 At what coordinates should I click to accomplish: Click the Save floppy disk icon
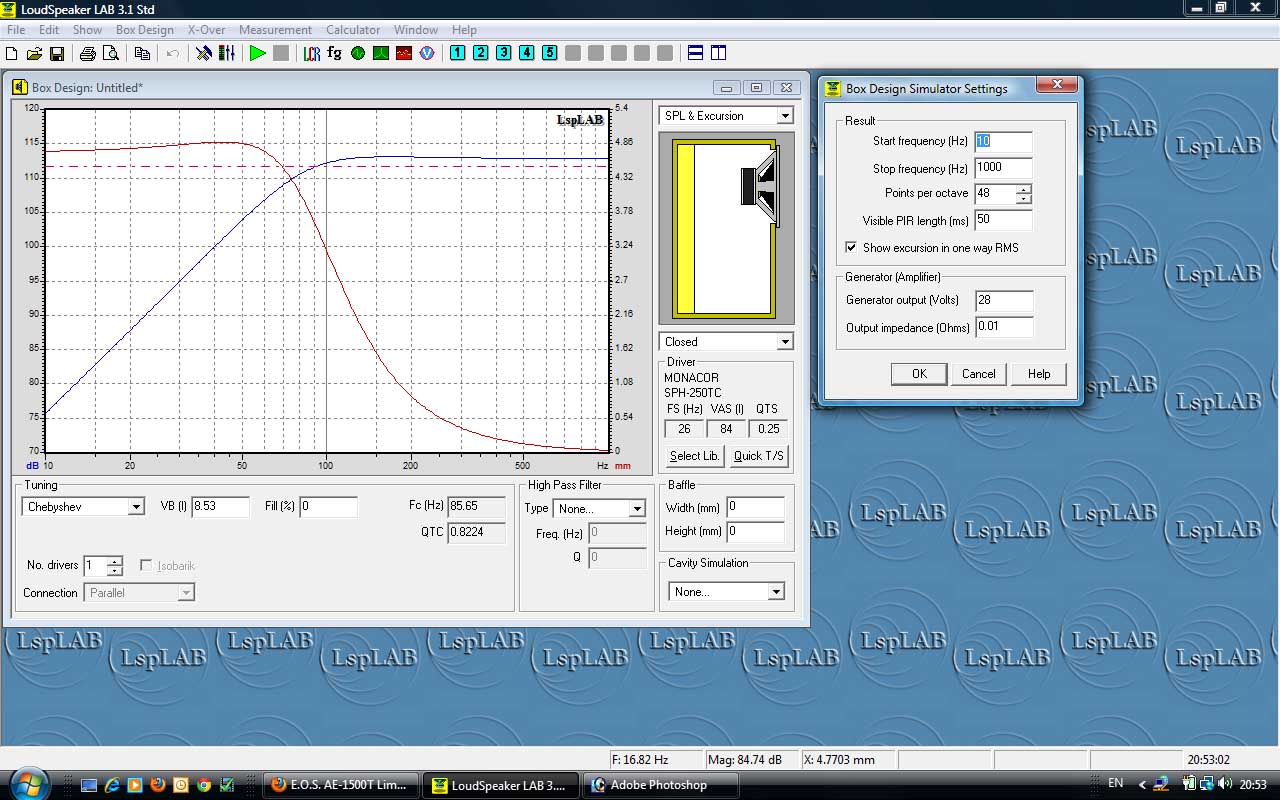tap(57, 53)
